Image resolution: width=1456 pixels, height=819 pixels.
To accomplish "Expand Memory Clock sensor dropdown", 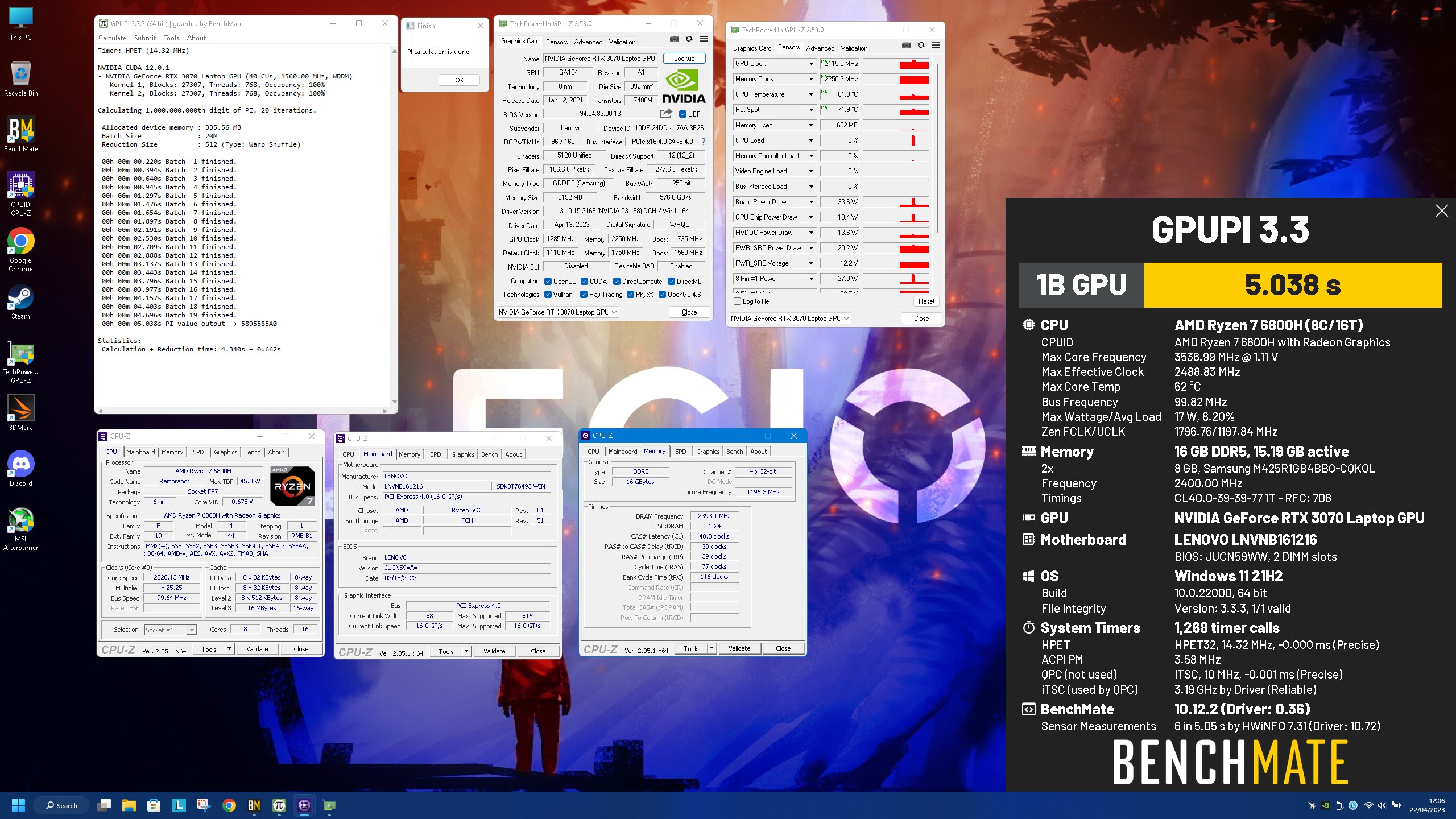I will pyautogui.click(x=811, y=79).
